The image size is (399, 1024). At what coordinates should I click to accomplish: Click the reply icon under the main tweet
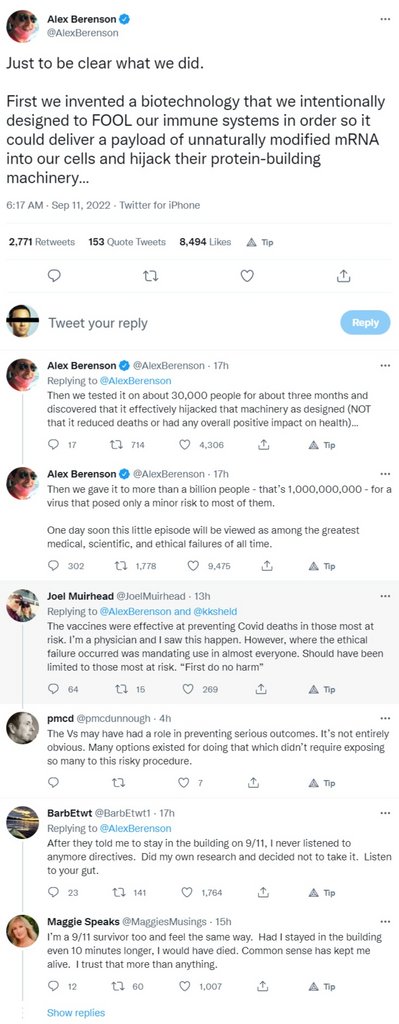[x=55, y=276]
